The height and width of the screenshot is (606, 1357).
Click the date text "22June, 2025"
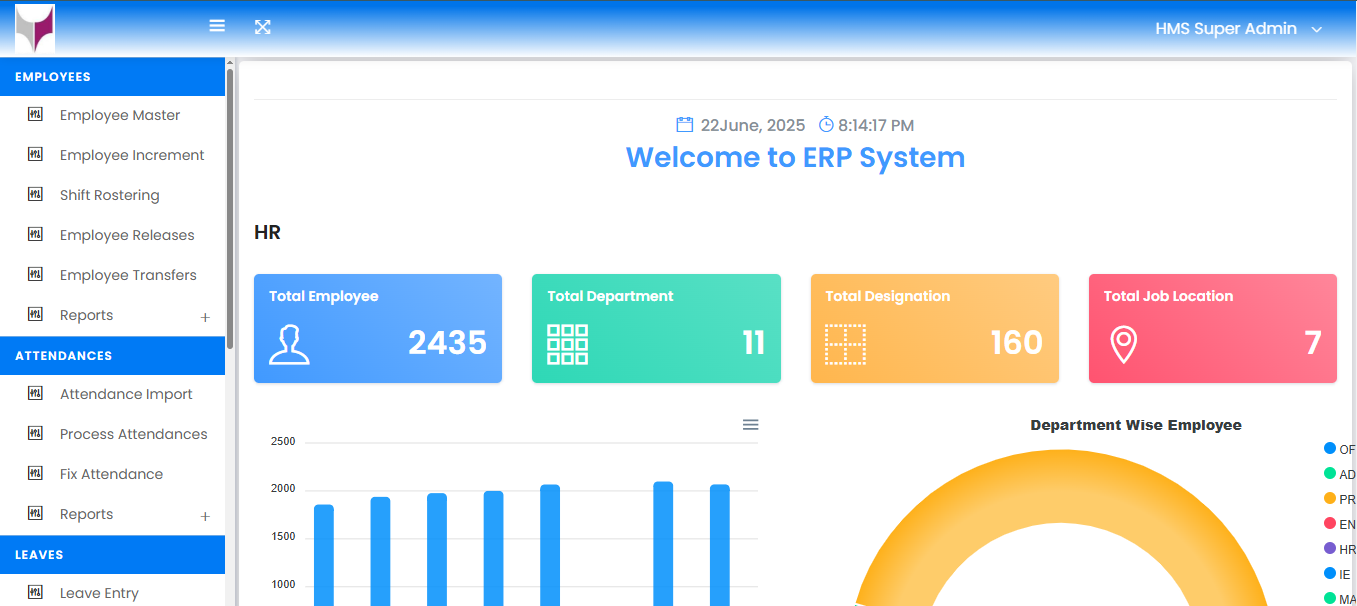tap(753, 126)
